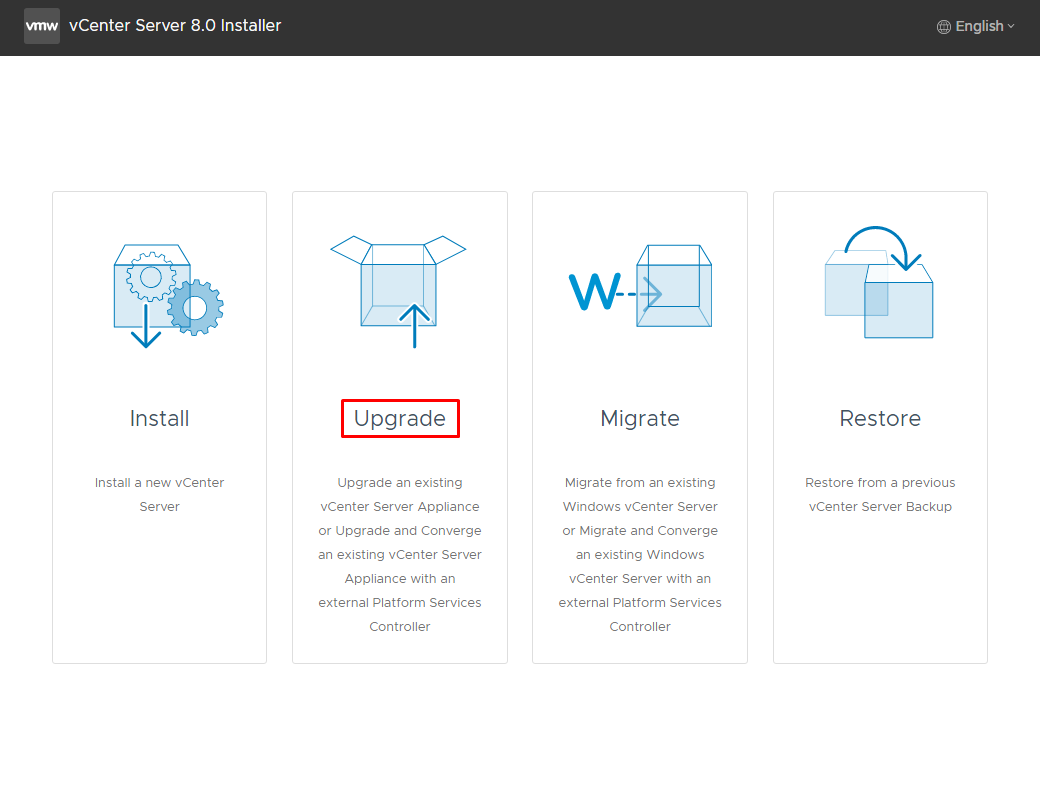Click the VMware logo in the header

[42, 26]
